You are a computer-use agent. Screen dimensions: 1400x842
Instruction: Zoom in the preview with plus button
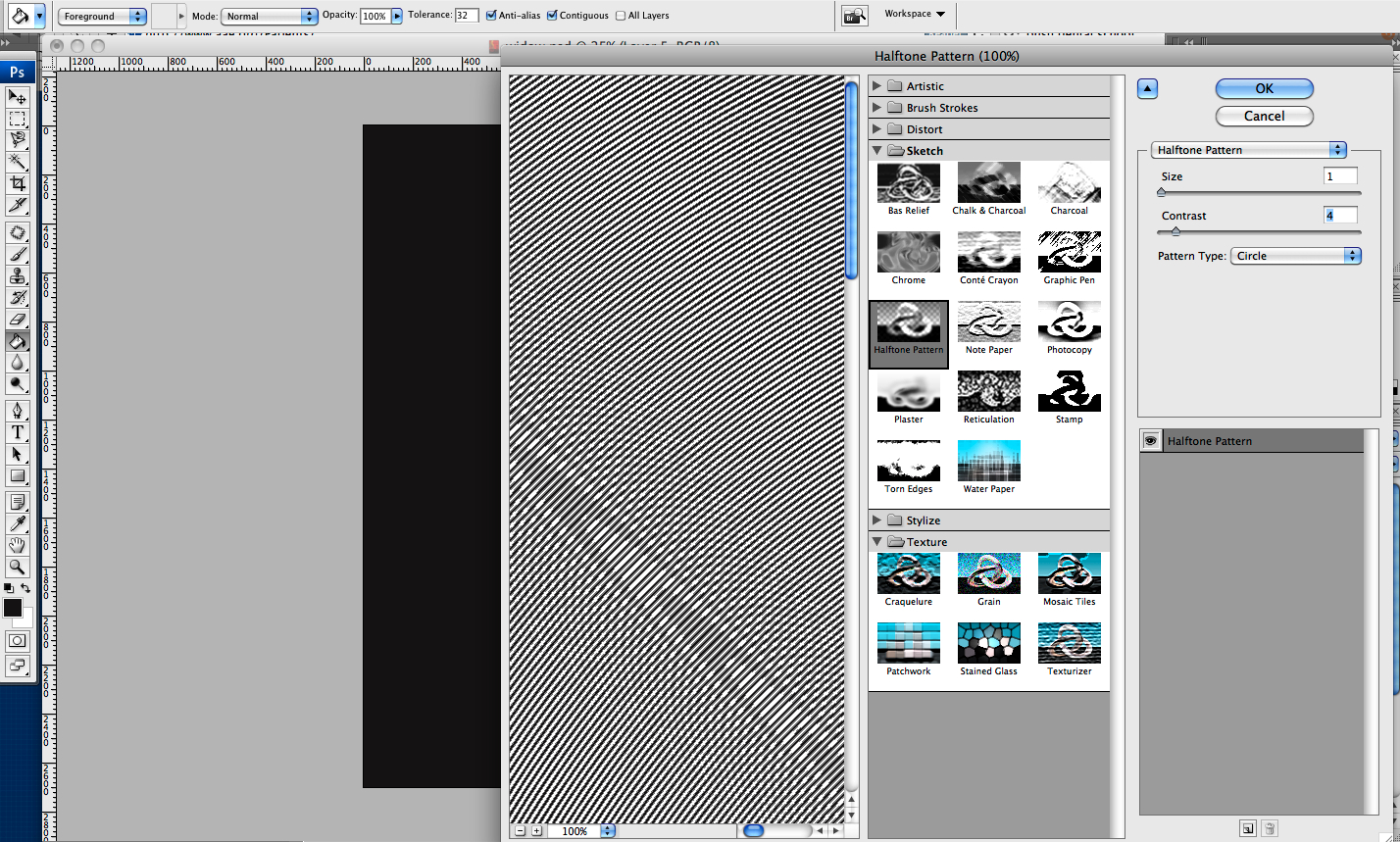(x=536, y=831)
